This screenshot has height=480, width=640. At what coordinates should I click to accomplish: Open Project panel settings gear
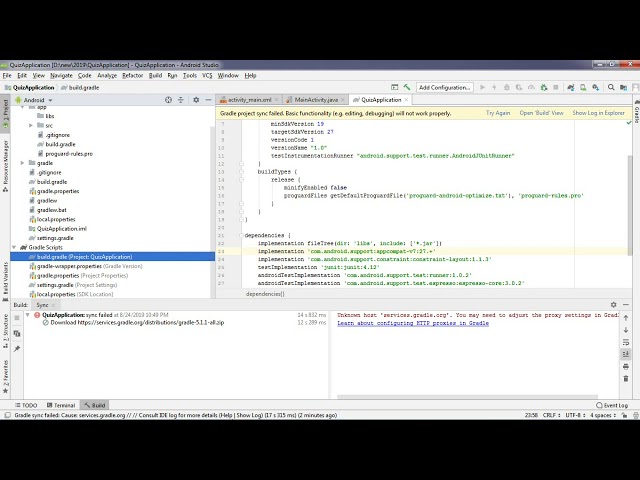[x=196, y=100]
